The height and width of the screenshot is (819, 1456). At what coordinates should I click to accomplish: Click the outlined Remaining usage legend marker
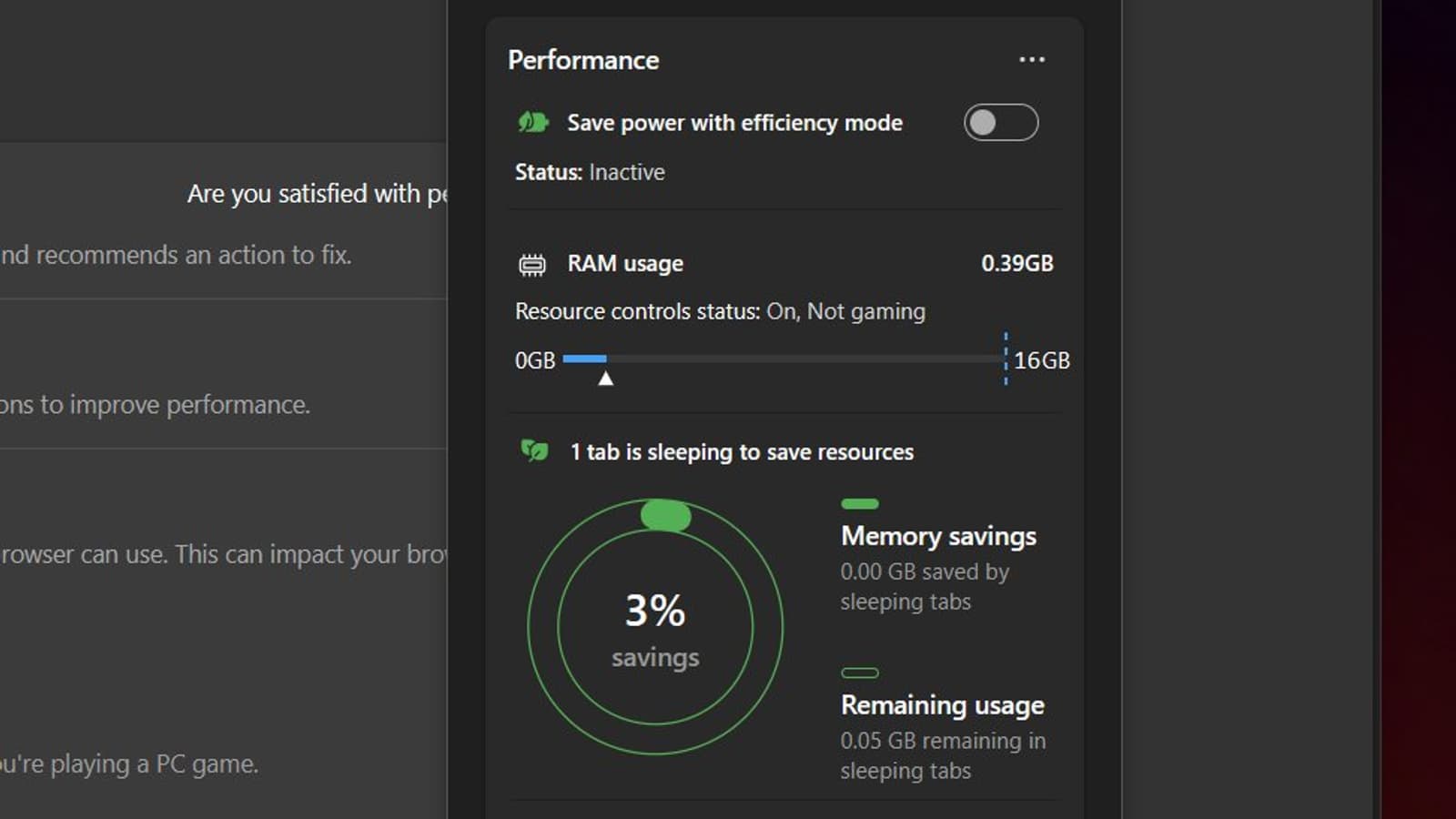coord(860,673)
